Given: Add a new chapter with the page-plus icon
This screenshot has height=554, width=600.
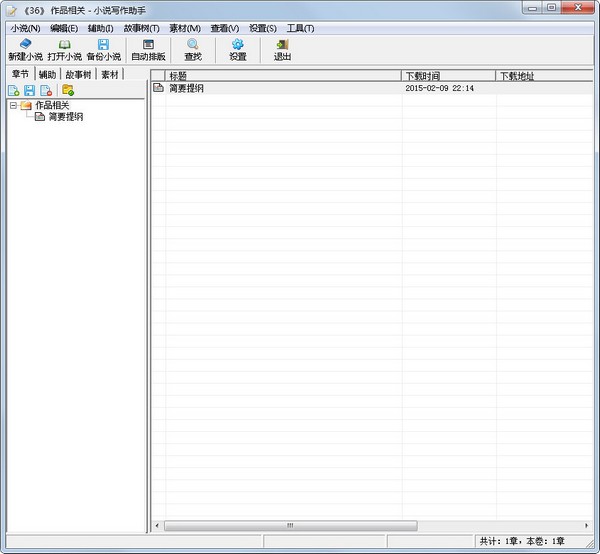Looking at the screenshot, I should point(13,91).
